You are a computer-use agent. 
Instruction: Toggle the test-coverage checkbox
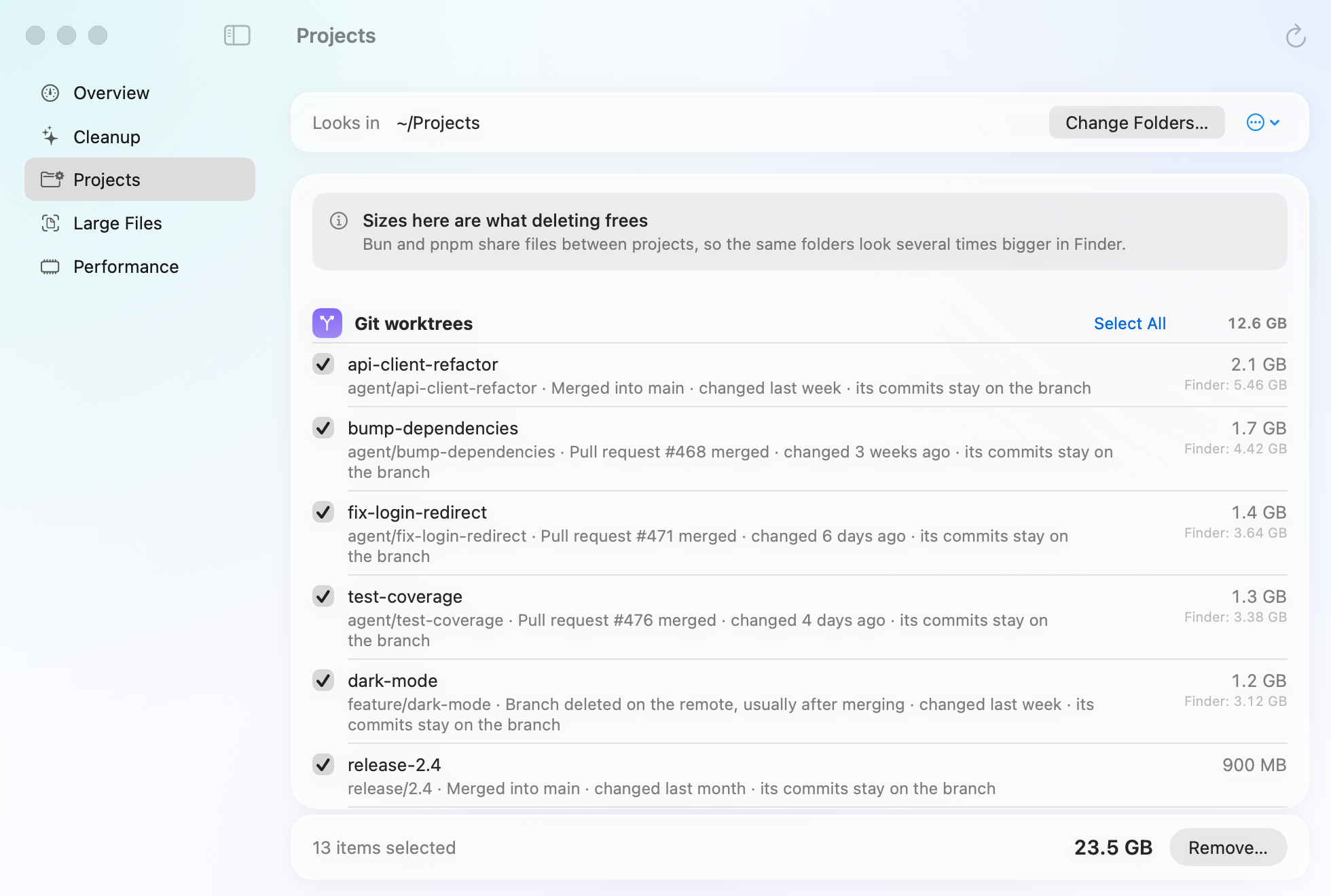click(323, 597)
